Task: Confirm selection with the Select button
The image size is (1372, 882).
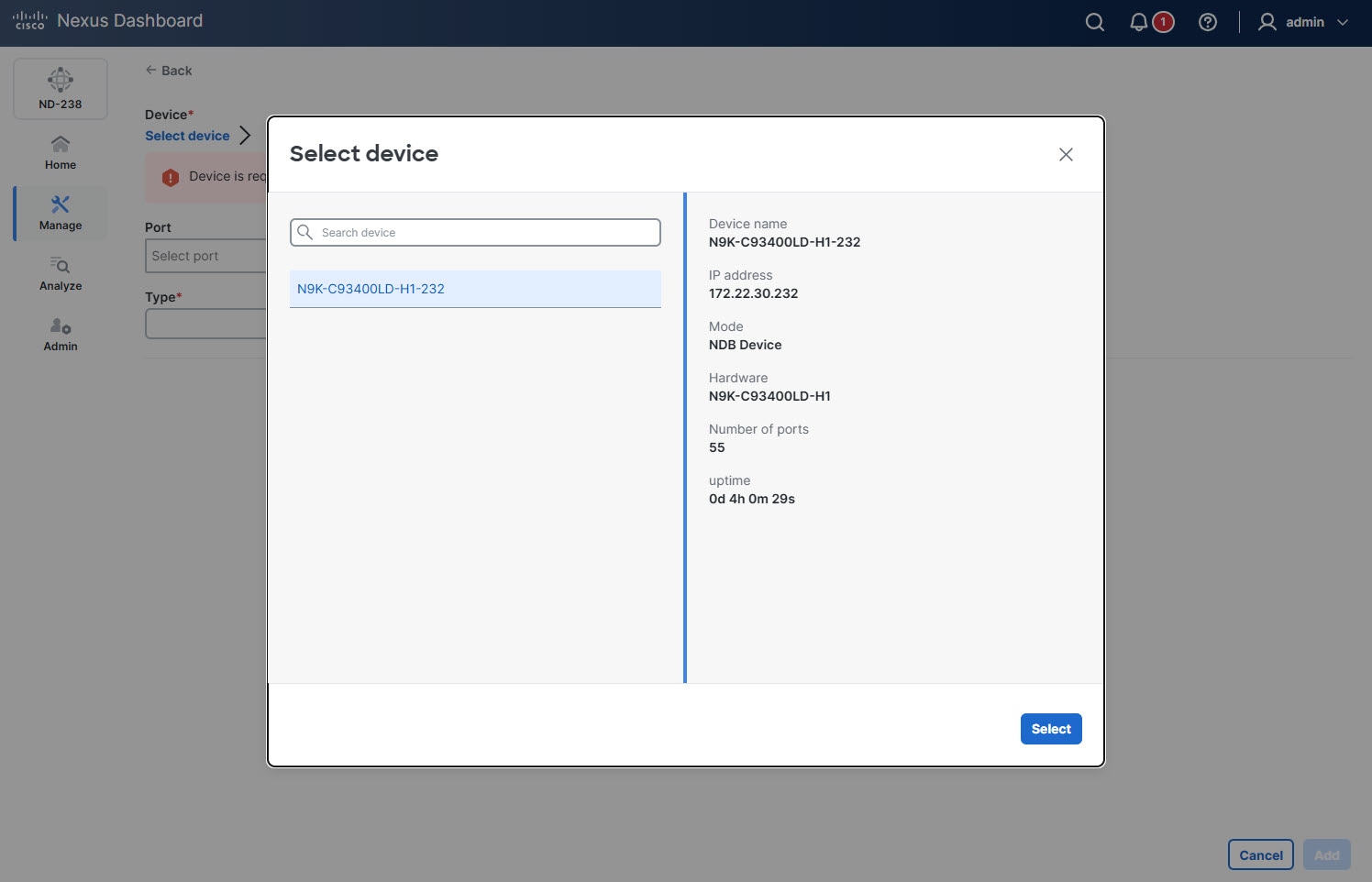Action: [x=1051, y=728]
